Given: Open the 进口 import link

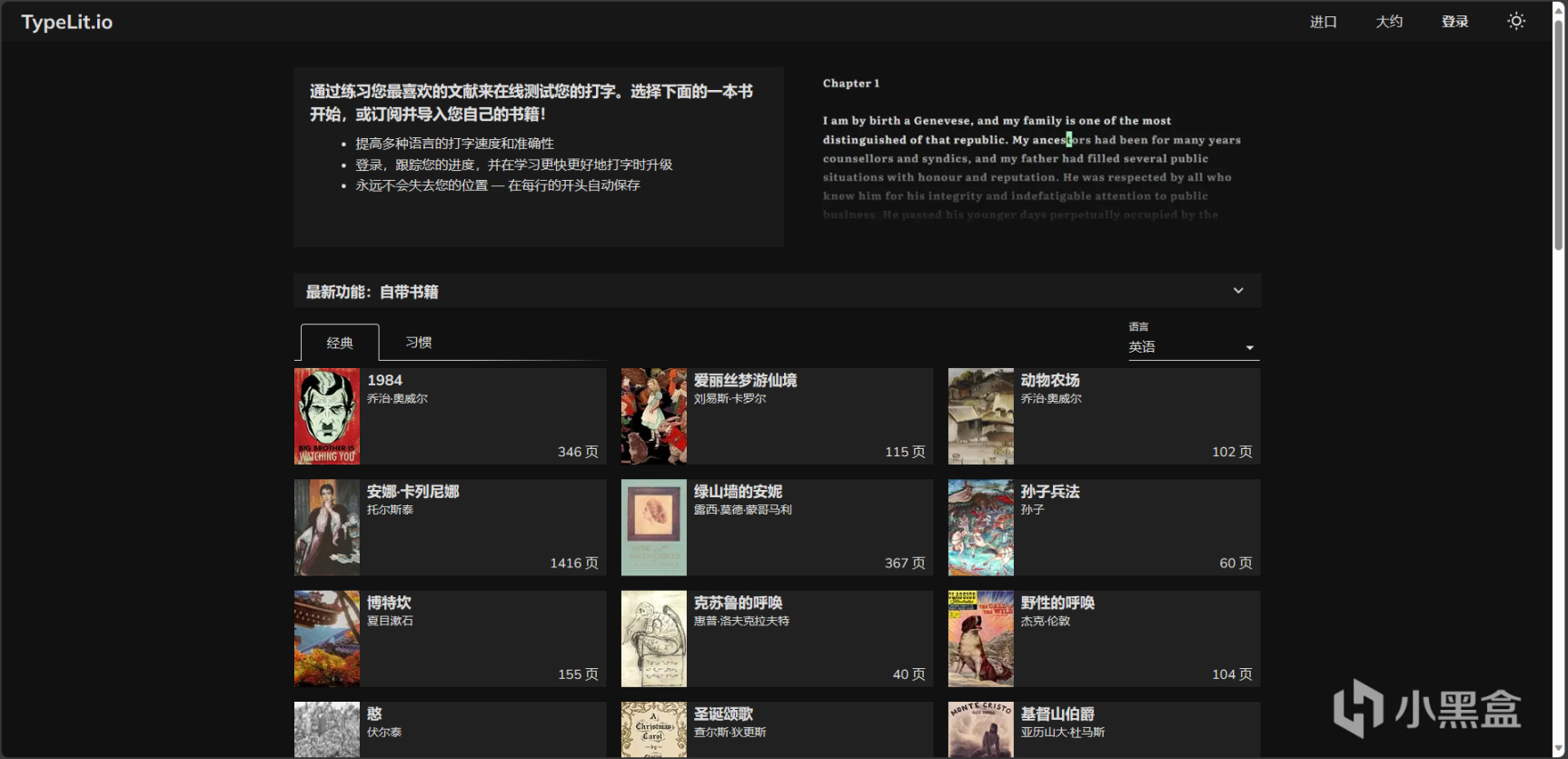Looking at the screenshot, I should 1323,22.
